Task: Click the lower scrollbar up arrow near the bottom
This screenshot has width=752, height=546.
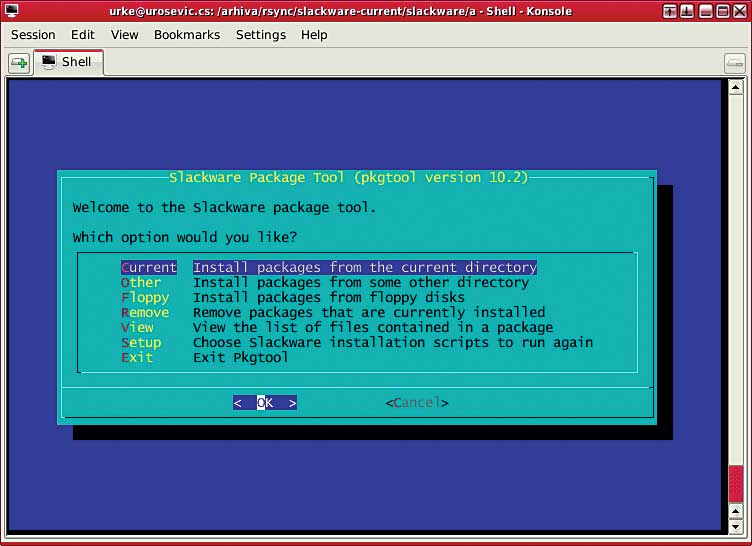Action: [x=735, y=511]
